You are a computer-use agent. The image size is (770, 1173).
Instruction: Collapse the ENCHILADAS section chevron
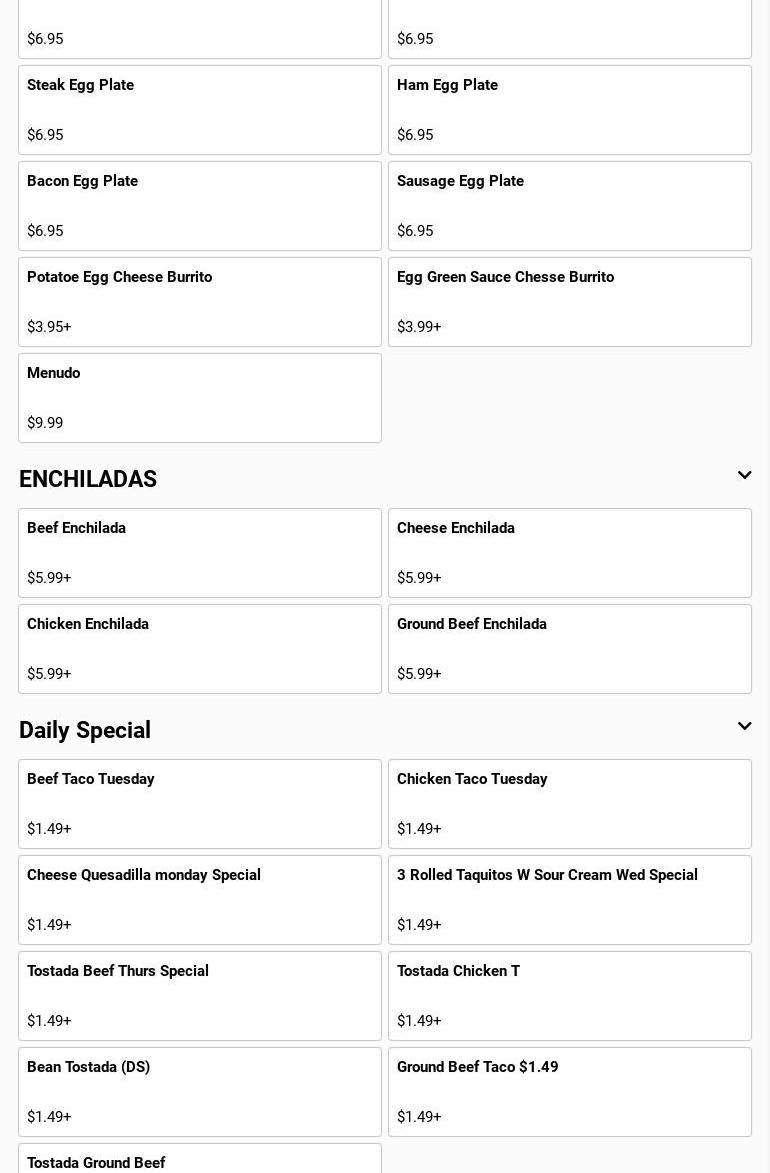(x=744, y=476)
